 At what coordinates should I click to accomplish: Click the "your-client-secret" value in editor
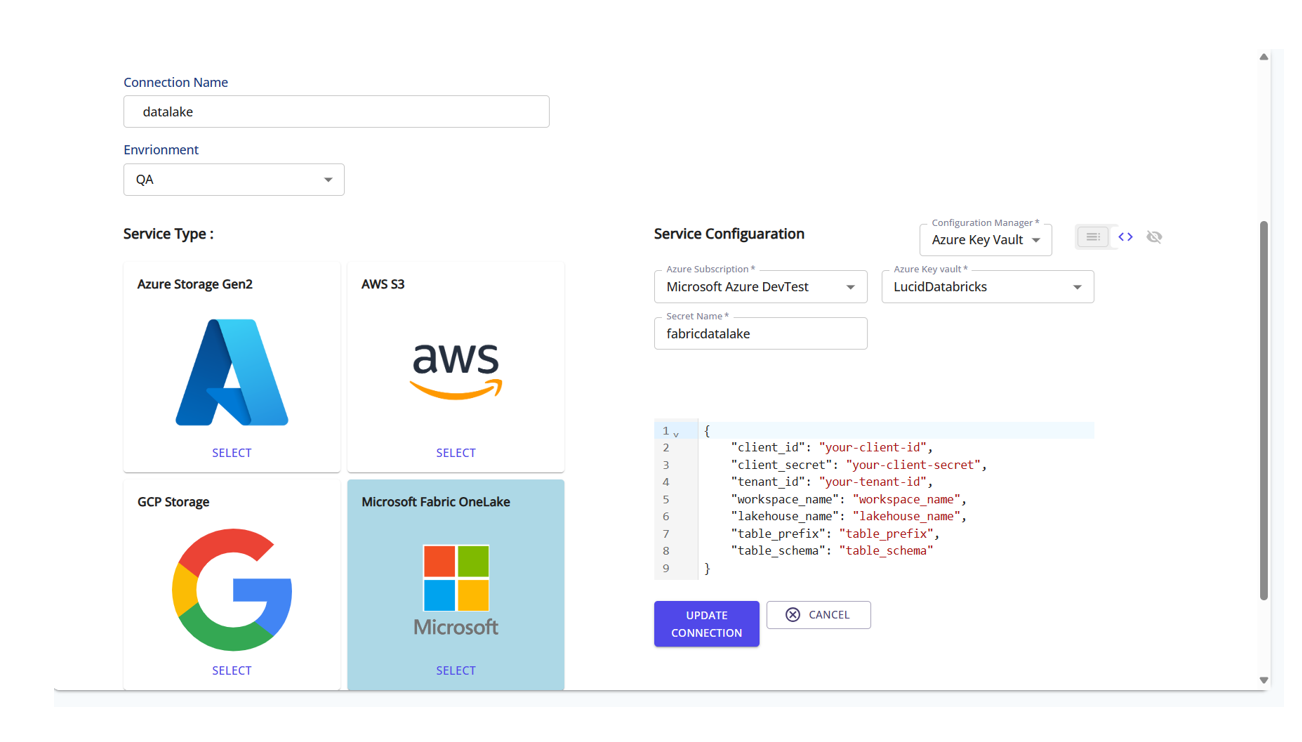pyautogui.click(x=914, y=465)
